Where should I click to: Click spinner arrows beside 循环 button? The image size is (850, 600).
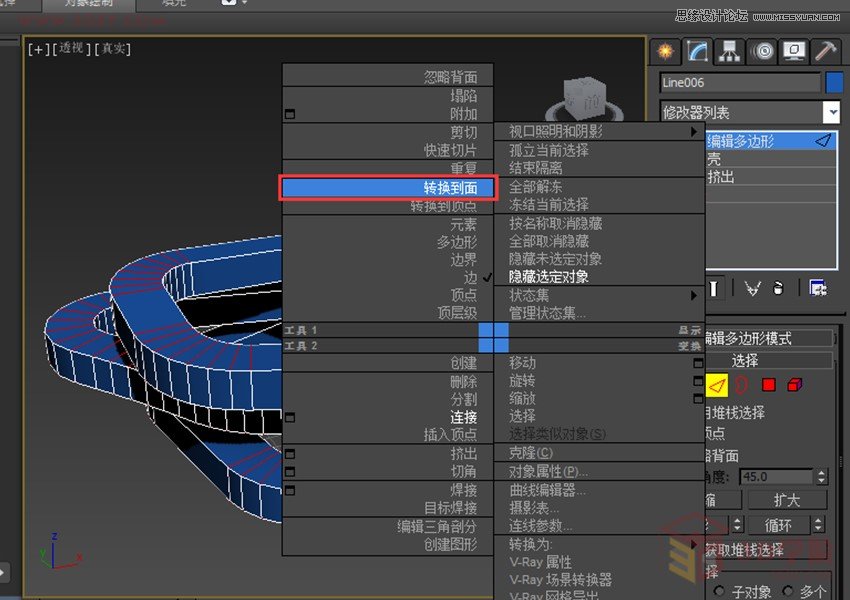click(819, 525)
